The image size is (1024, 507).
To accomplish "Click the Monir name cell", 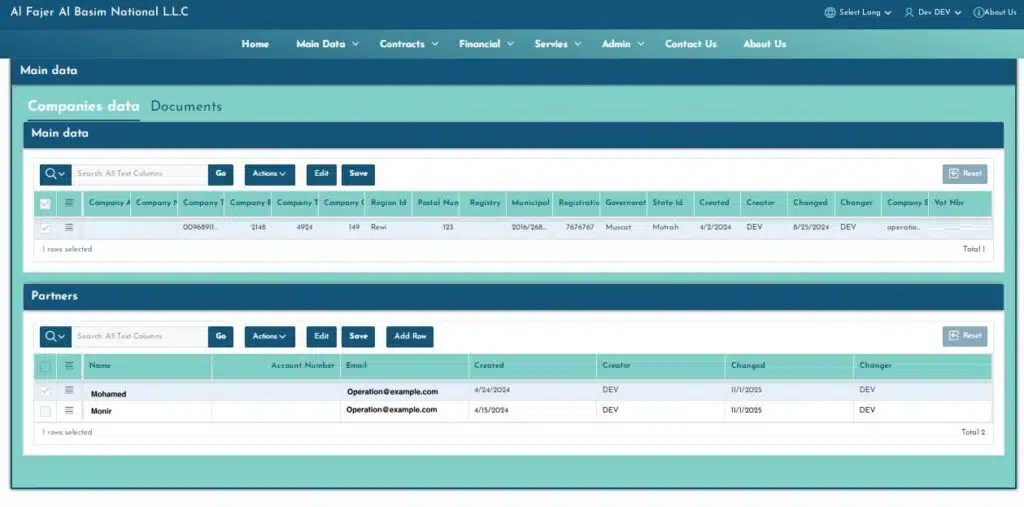I will coord(147,411).
